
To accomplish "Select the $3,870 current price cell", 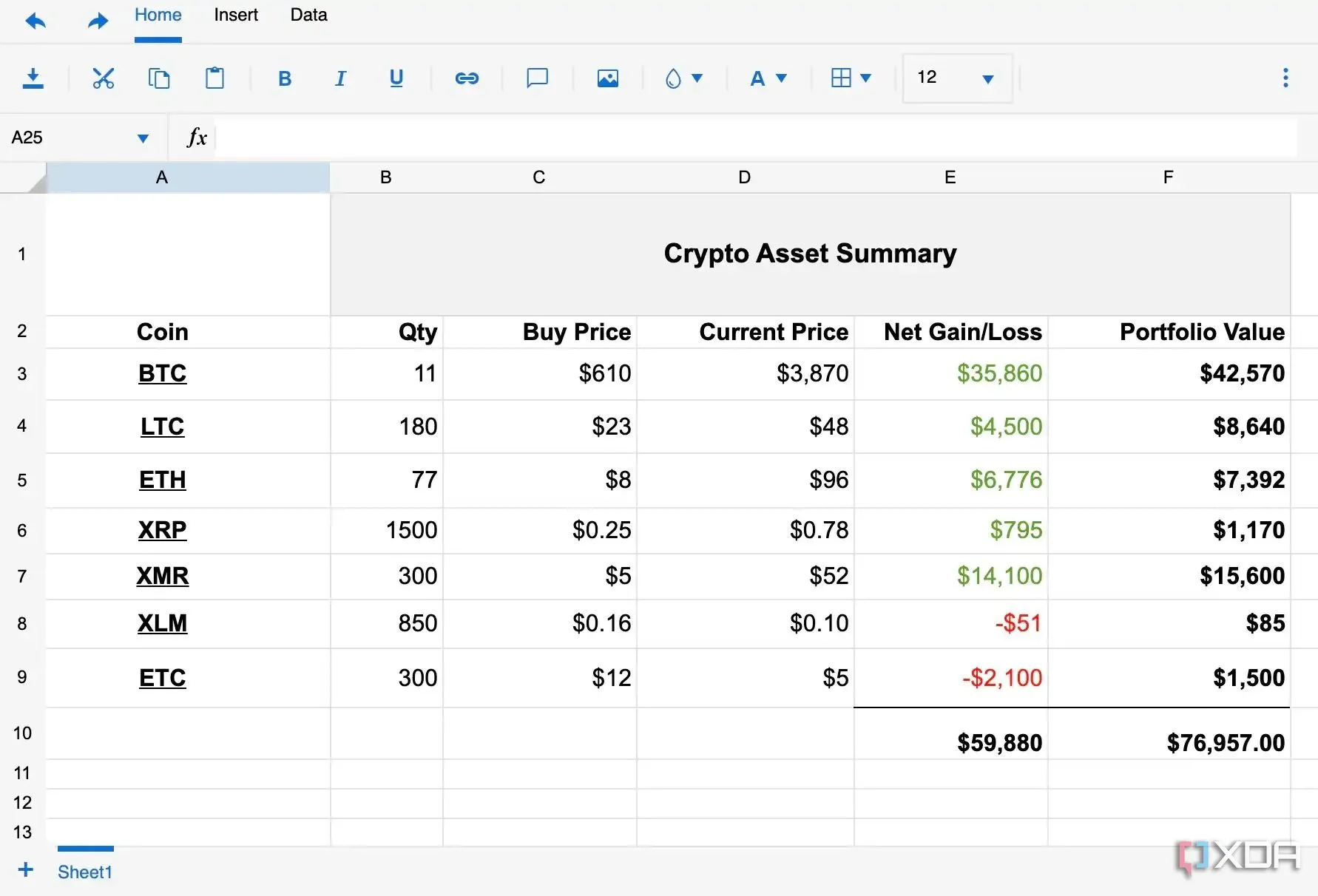I will coord(745,374).
